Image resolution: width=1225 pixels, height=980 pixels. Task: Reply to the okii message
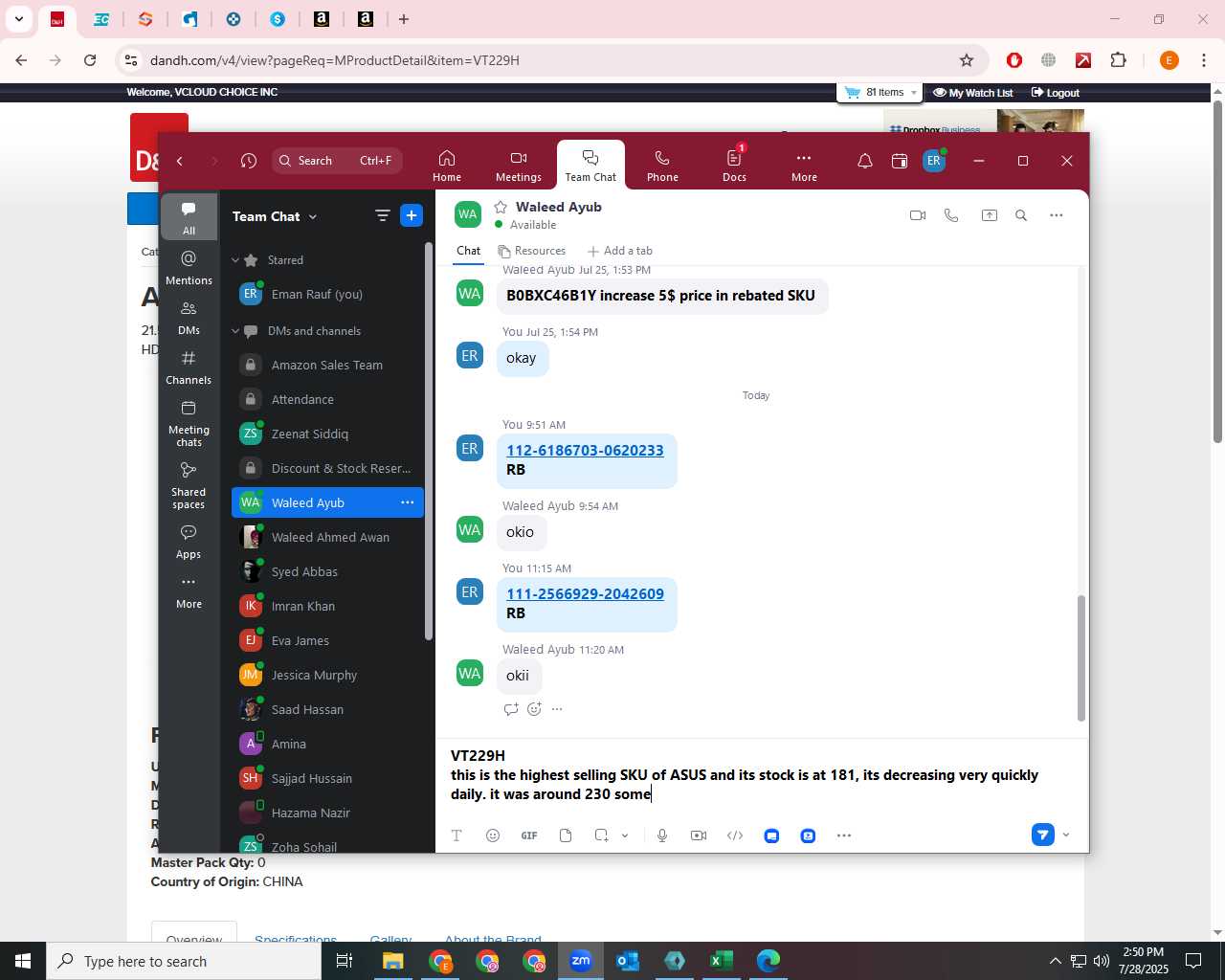(511, 709)
